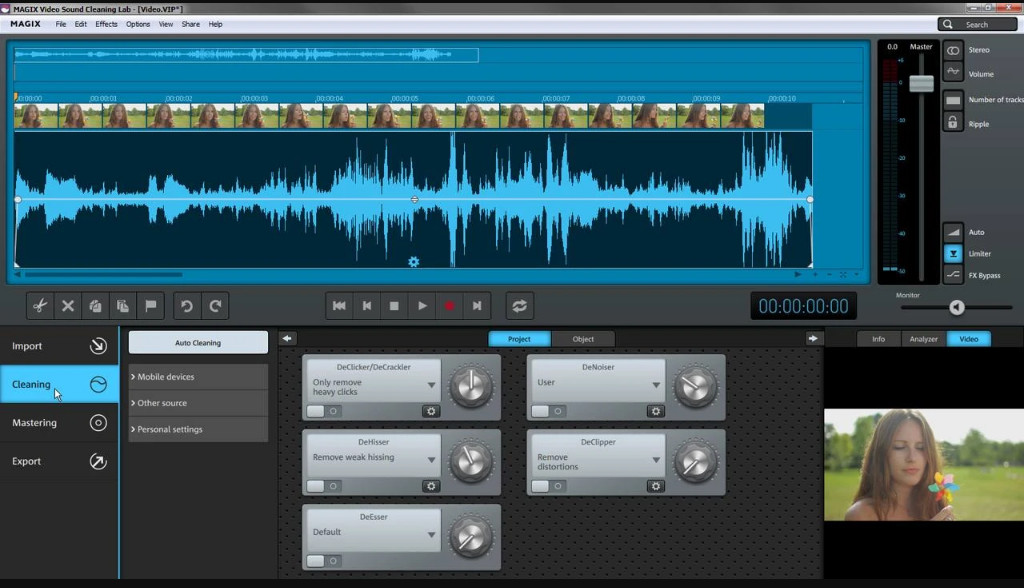The image size is (1024, 588).
Task: Set a marker with flag icon
Action: tap(151, 306)
